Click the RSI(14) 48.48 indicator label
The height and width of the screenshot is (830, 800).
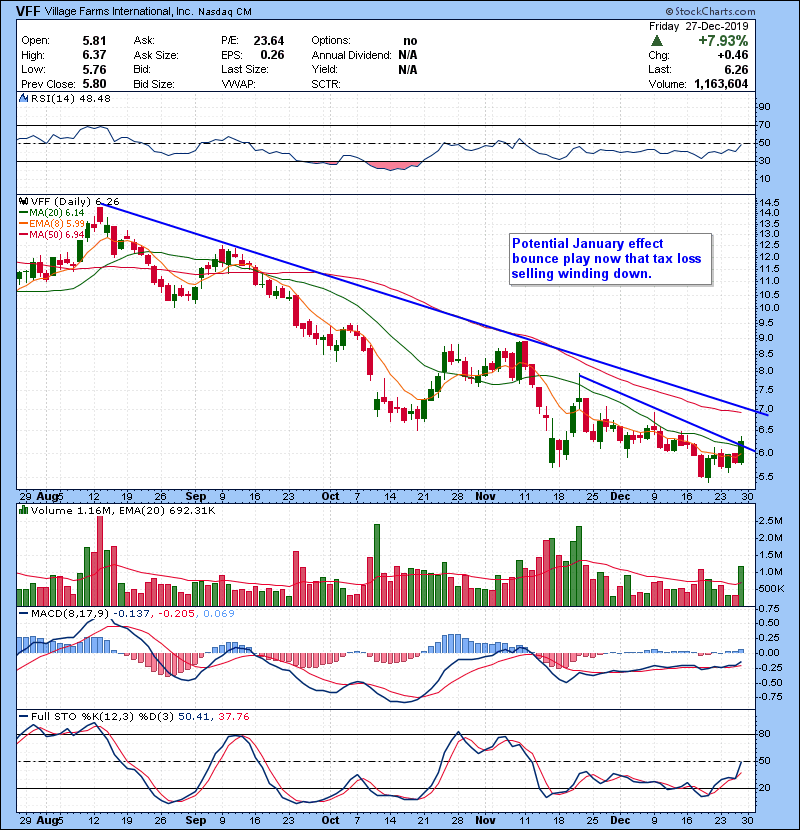(x=71, y=98)
